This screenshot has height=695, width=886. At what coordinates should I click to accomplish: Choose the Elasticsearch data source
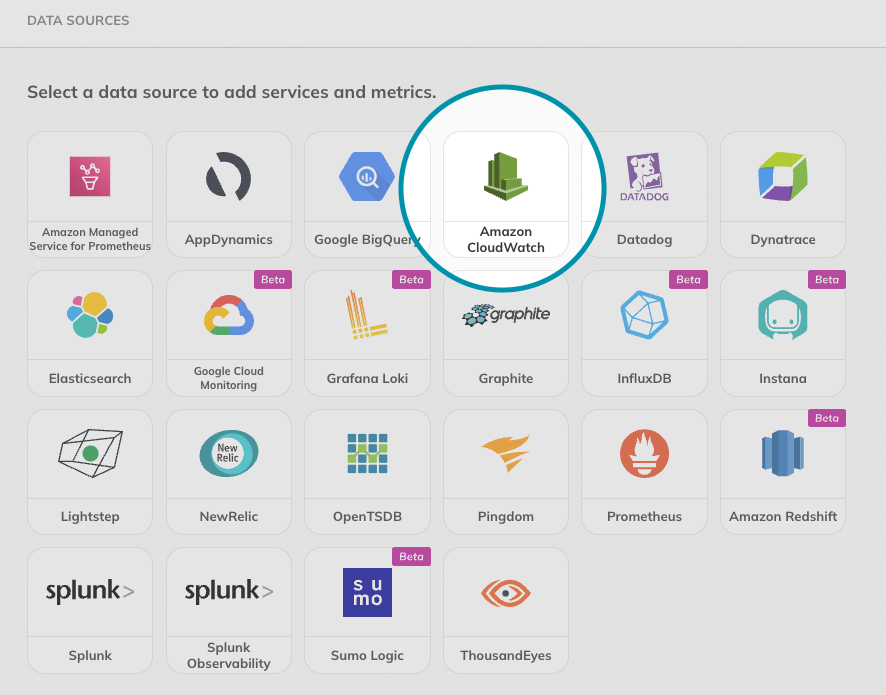tap(89, 332)
